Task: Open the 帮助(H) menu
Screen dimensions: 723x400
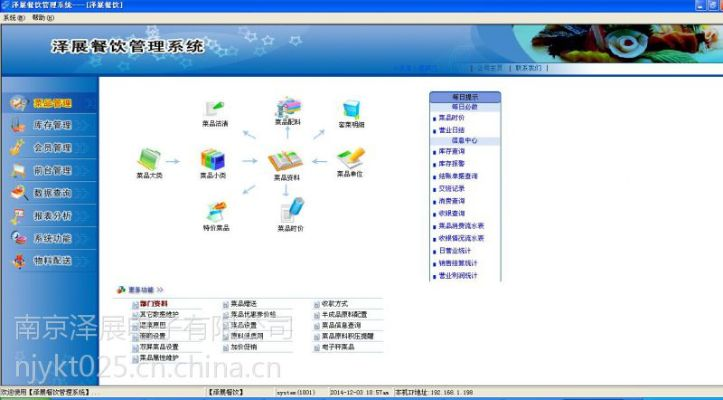Action: pyautogui.click(x=43, y=18)
